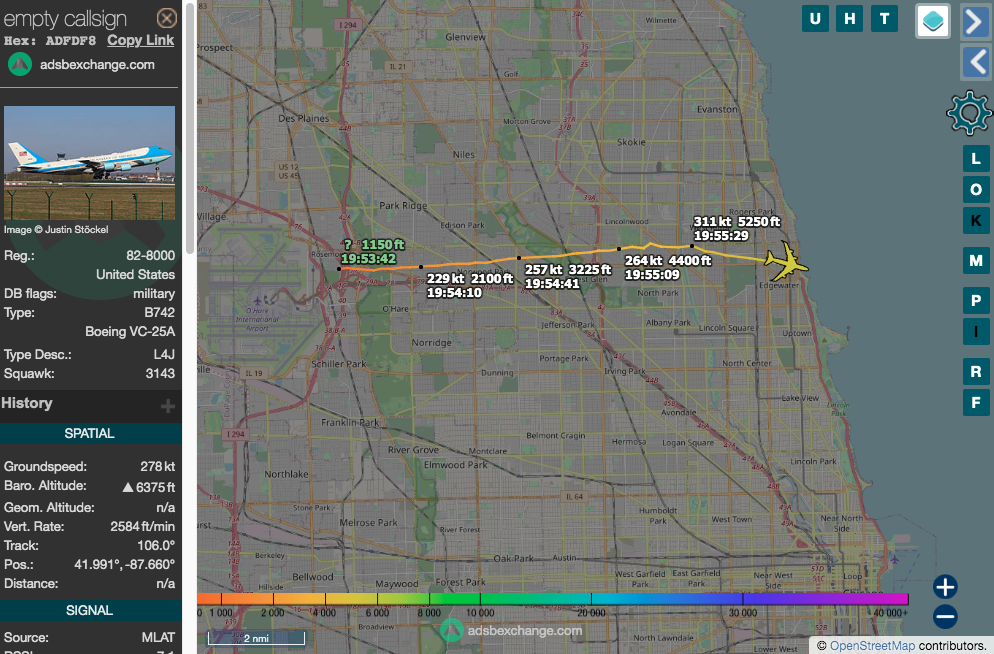Click the 2 nmi map scale bar
The image size is (994, 654).
256,638
